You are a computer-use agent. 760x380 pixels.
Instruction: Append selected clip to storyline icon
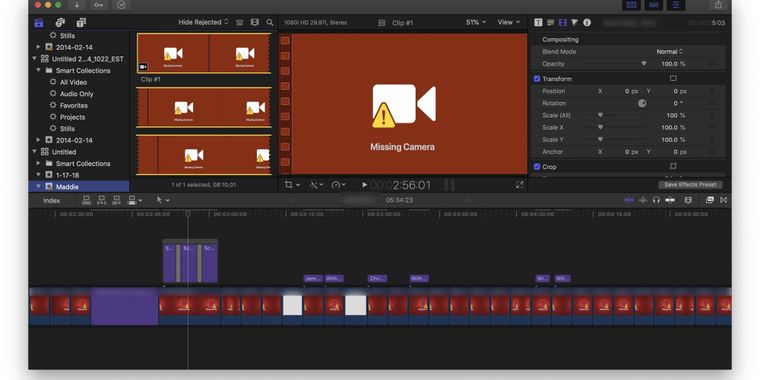tap(117, 200)
